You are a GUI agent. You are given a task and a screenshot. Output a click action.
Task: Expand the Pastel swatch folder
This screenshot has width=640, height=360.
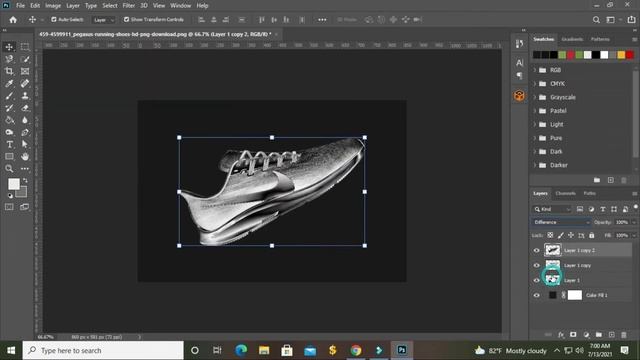click(535, 111)
